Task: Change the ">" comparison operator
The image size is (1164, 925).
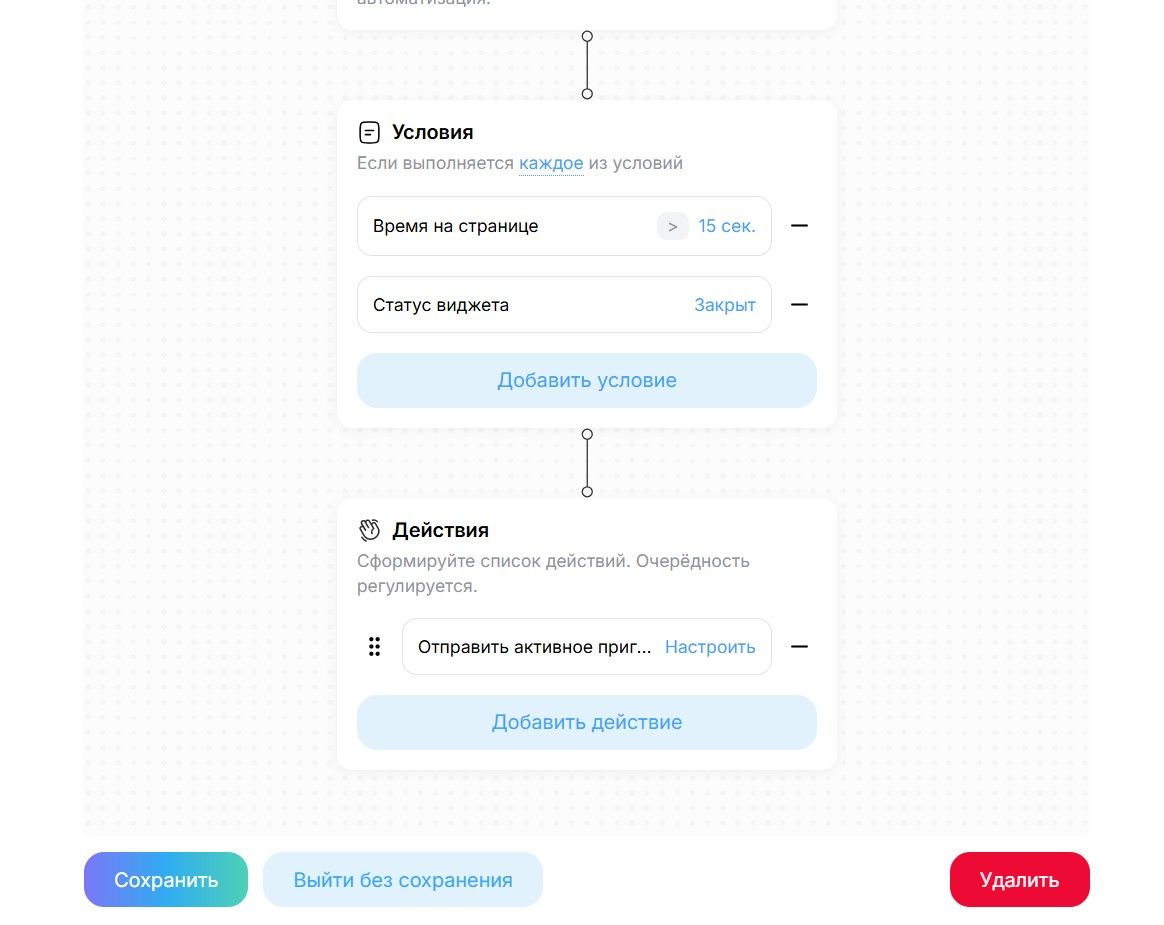Action: 673,227
